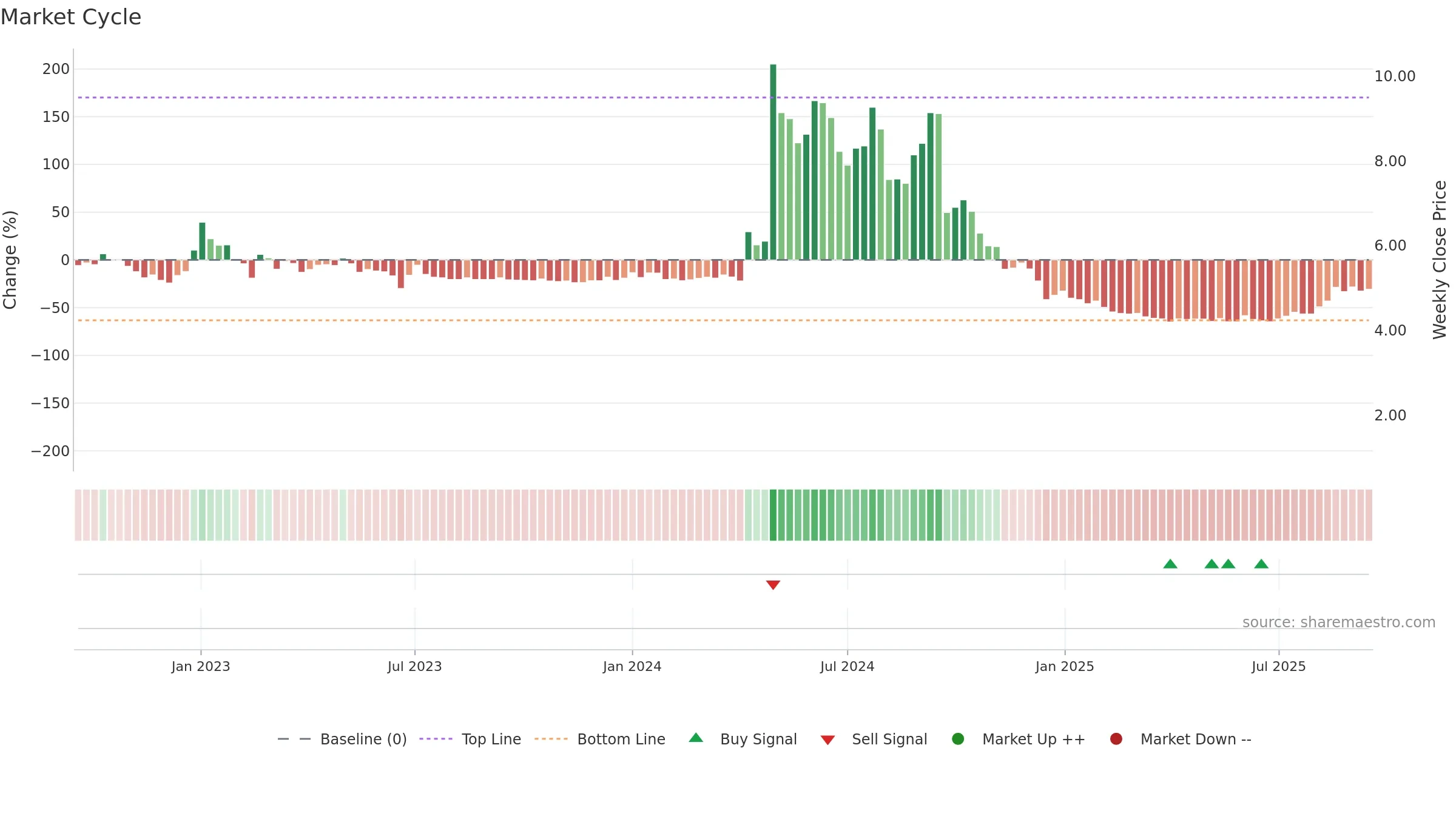This screenshot has width=1456, height=819.
Task: Click the tallest green bar above 200
Action: pos(773,162)
